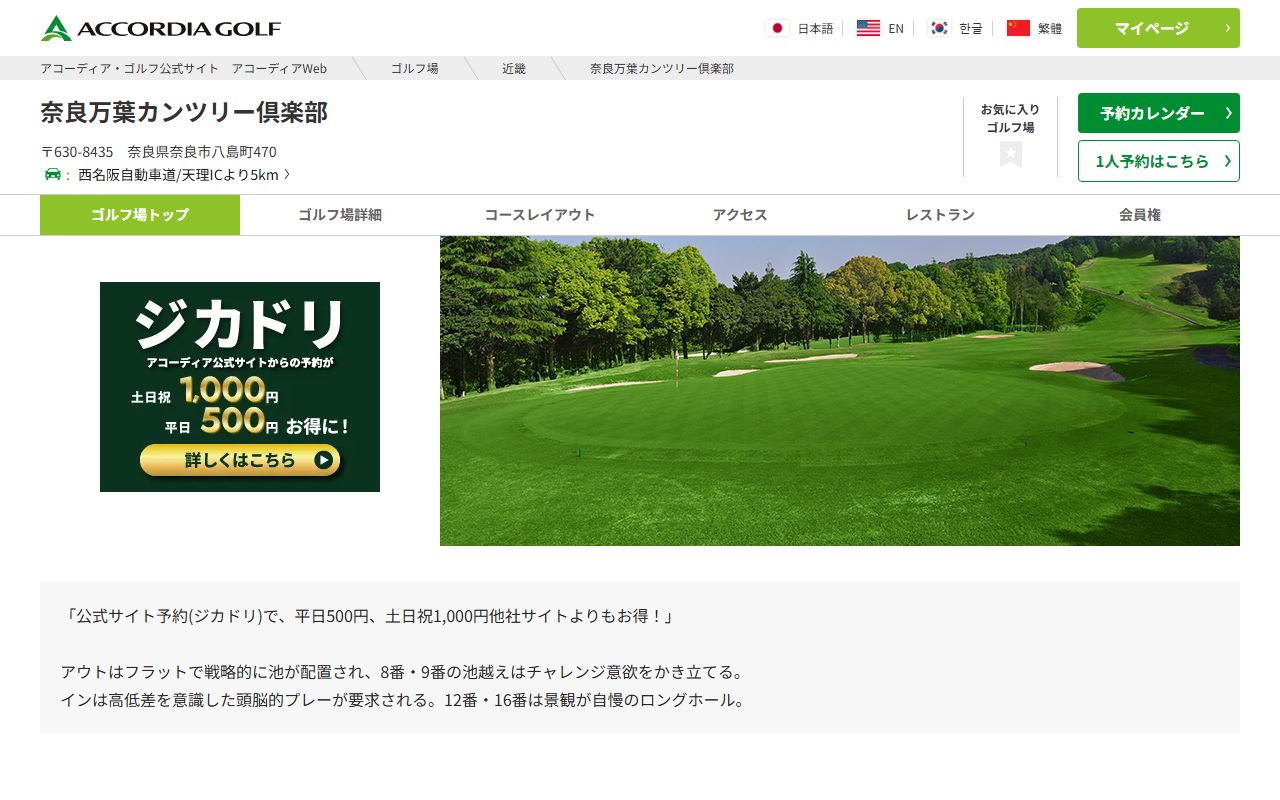Switch language to 繁體
This screenshot has width=1280, height=800.
pyautogui.click(x=1050, y=28)
